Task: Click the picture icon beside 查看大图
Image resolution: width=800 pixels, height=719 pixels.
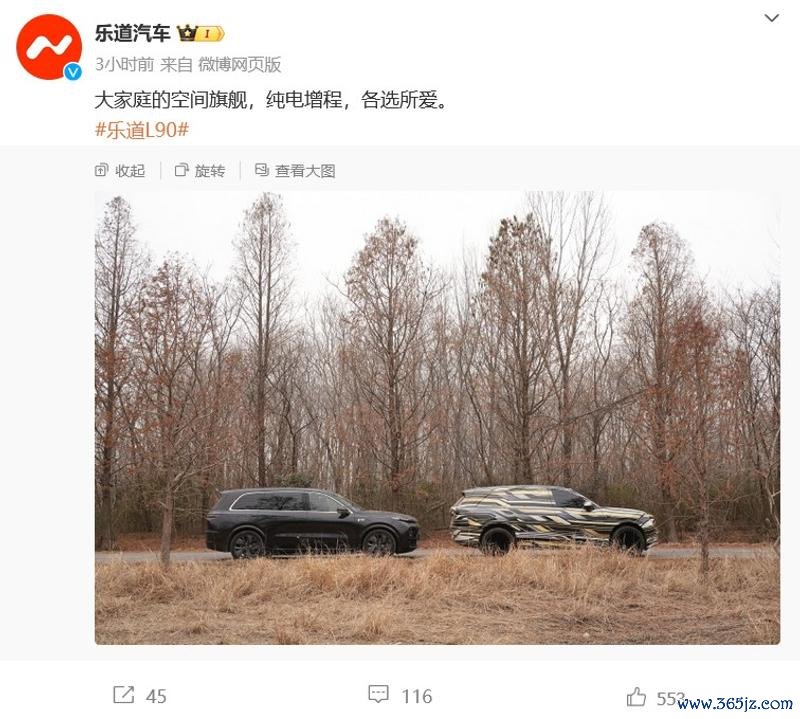Action: (x=262, y=170)
